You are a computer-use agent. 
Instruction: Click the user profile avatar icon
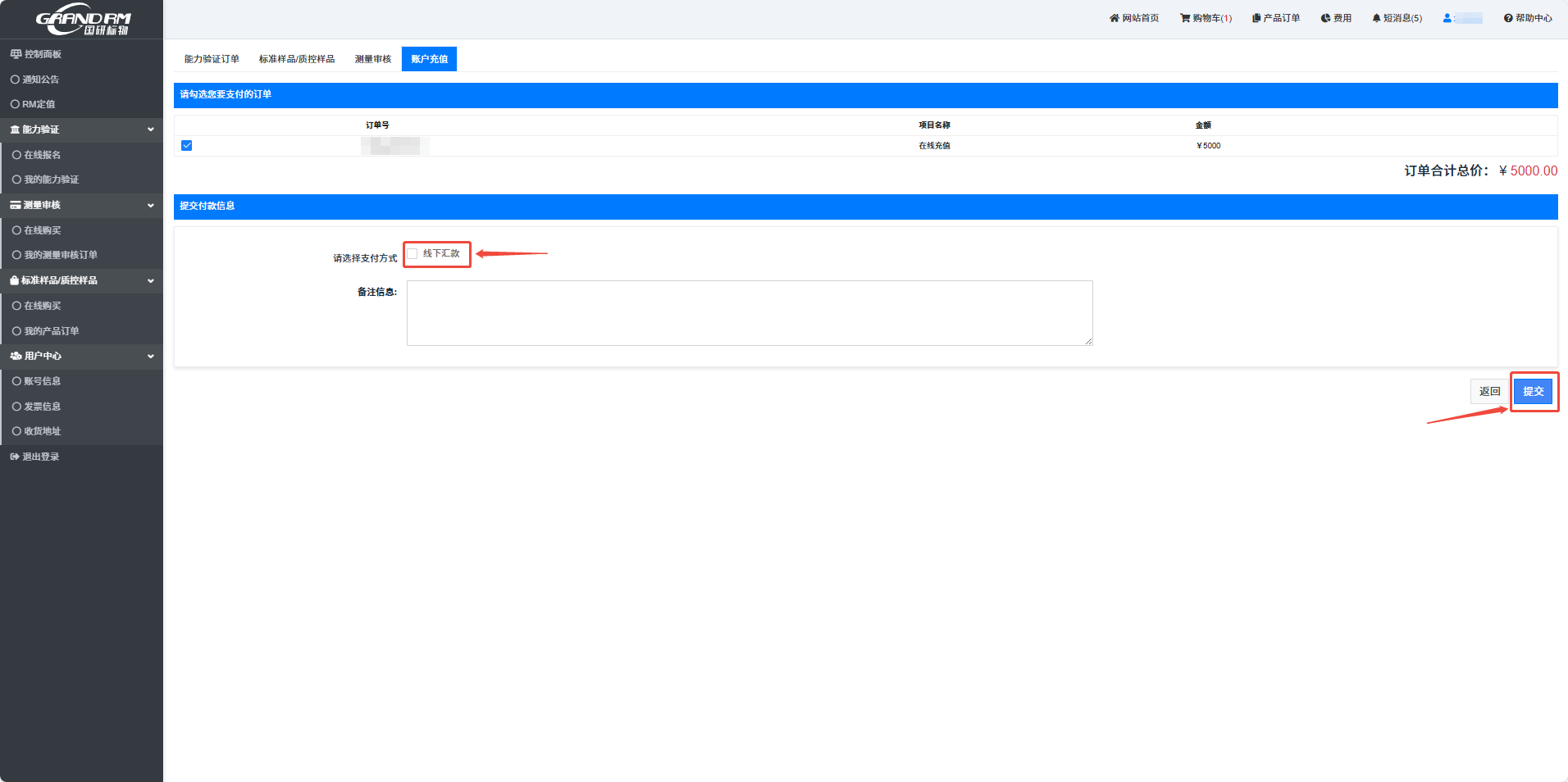pyautogui.click(x=1447, y=18)
